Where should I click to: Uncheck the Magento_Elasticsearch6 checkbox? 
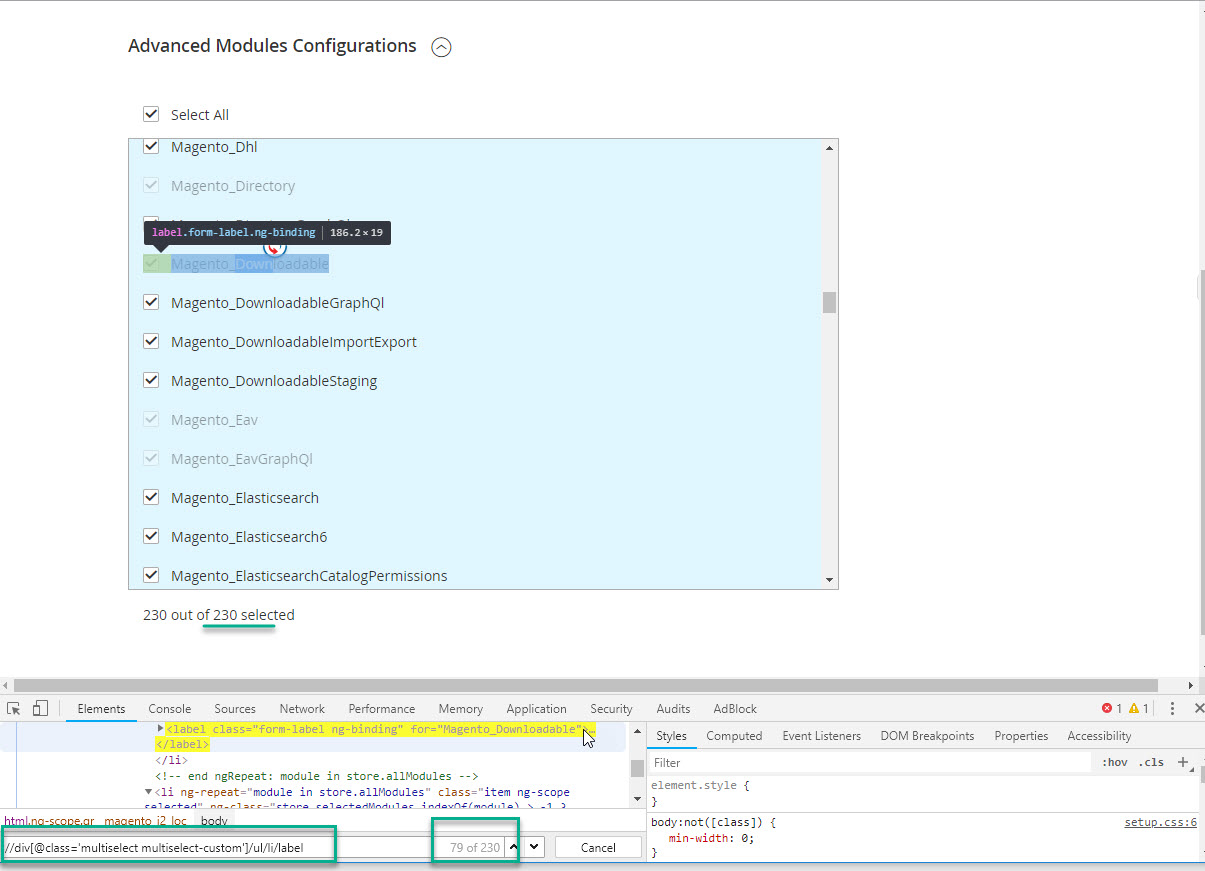click(x=151, y=536)
